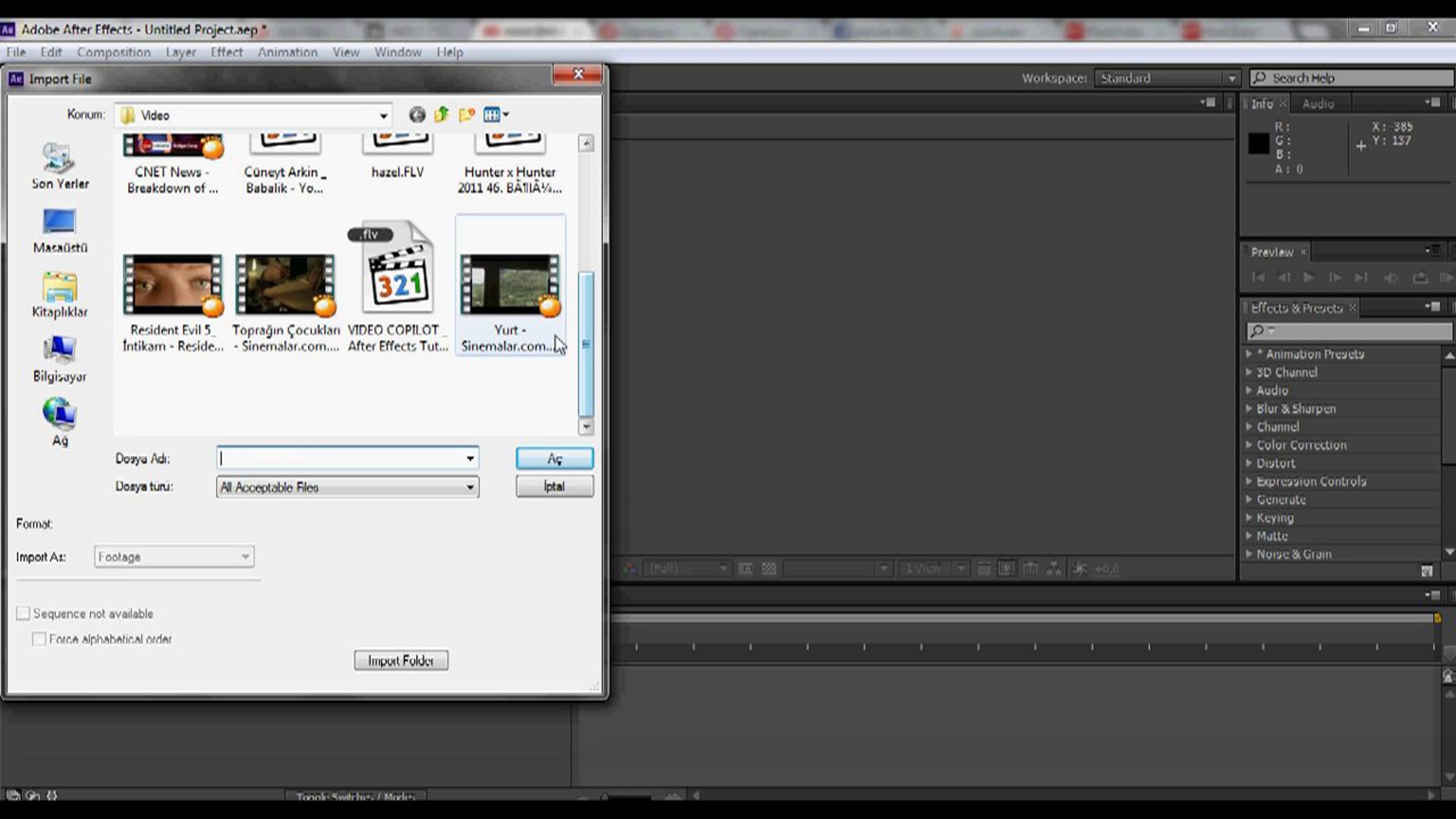Expand the Animation Presets category
Image resolution: width=1456 pixels, height=819 pixels.
[x=1249, y=354]
